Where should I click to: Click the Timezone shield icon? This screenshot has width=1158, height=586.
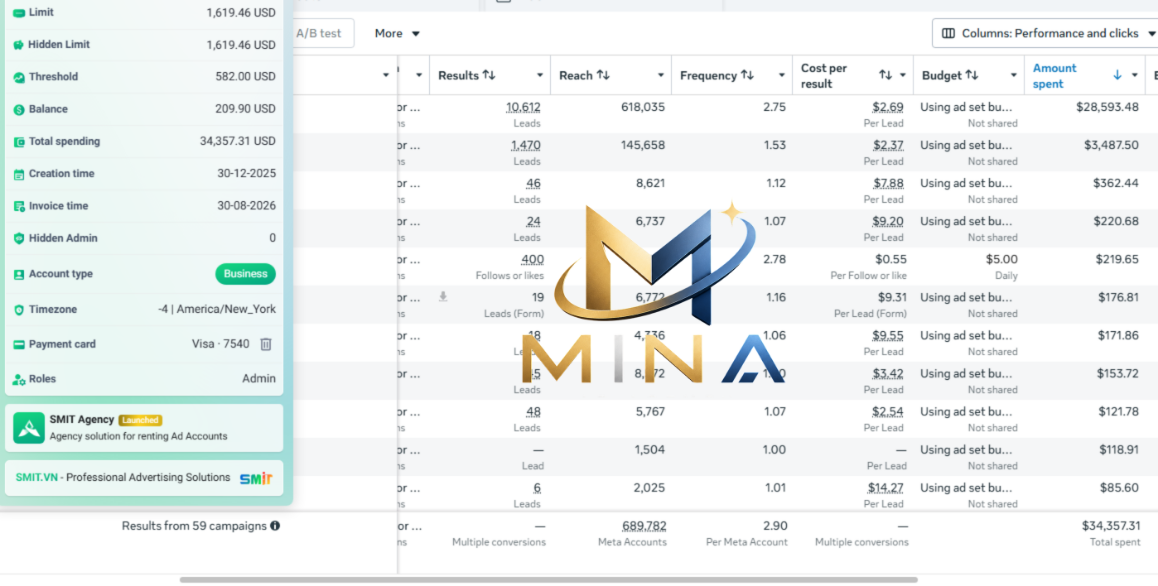pyautogui.click(x=19, y=310)
